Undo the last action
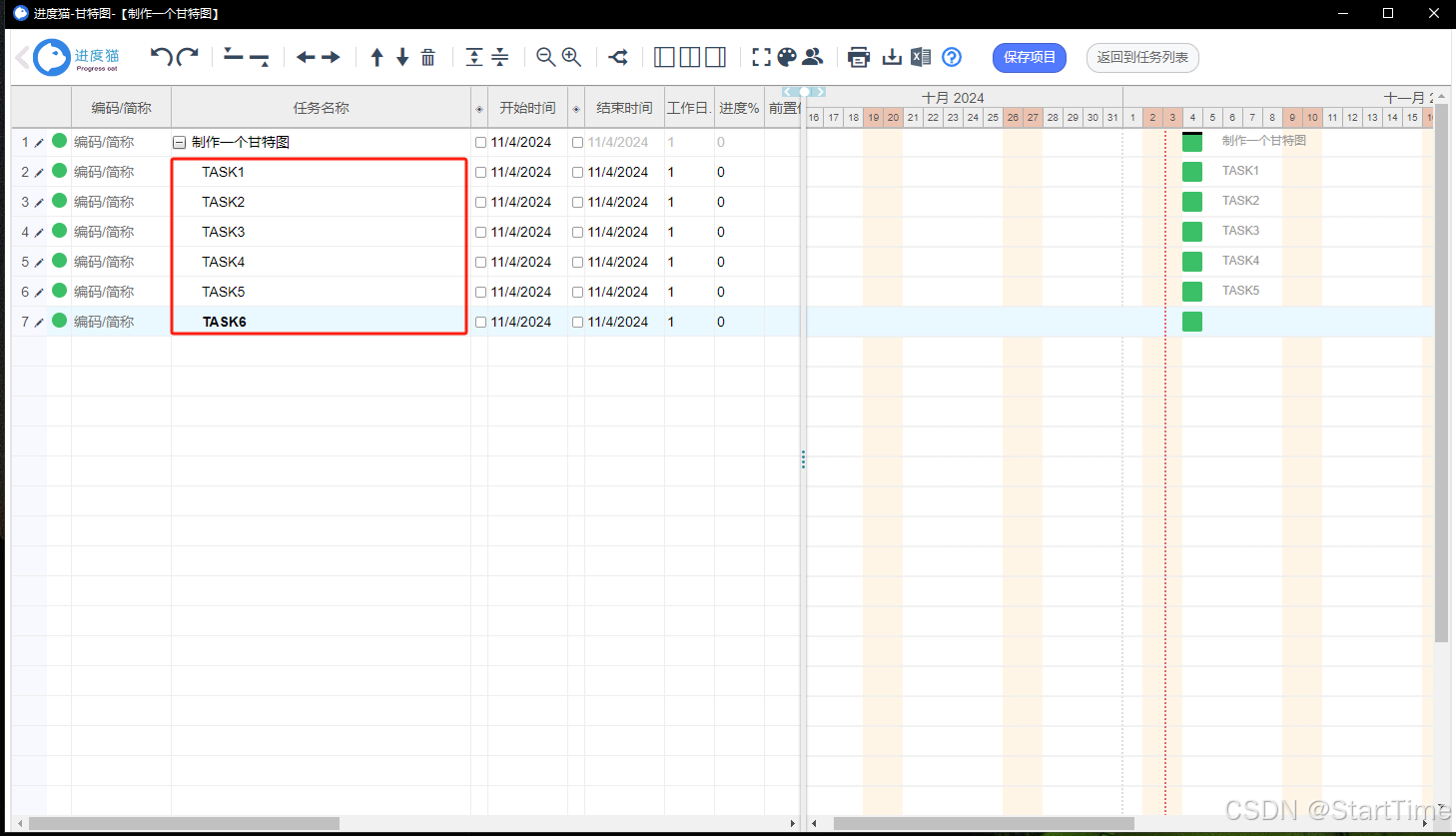Image resolution: width=1456 pixels, height=836 pixels. click(x=161, y=56)
